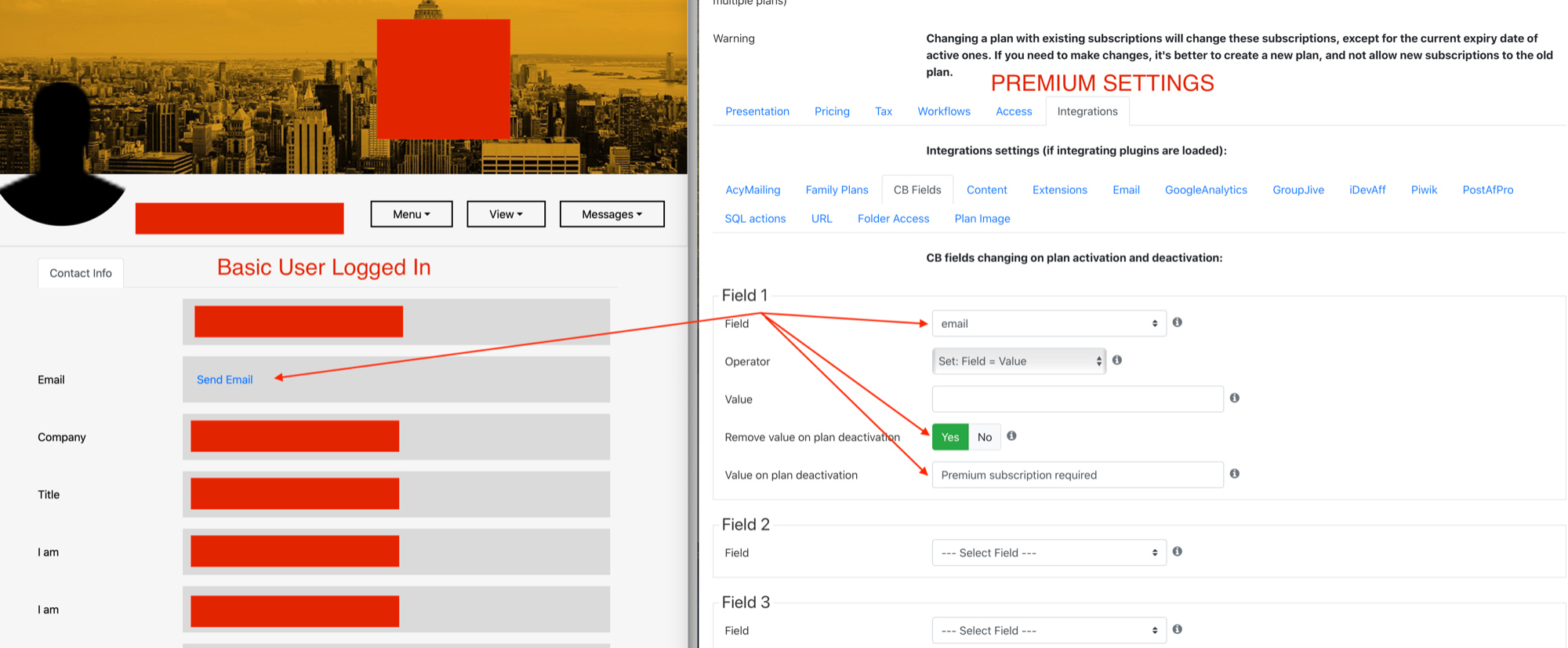
Task: Select the Integrations tab
Action: point(1087,111)
